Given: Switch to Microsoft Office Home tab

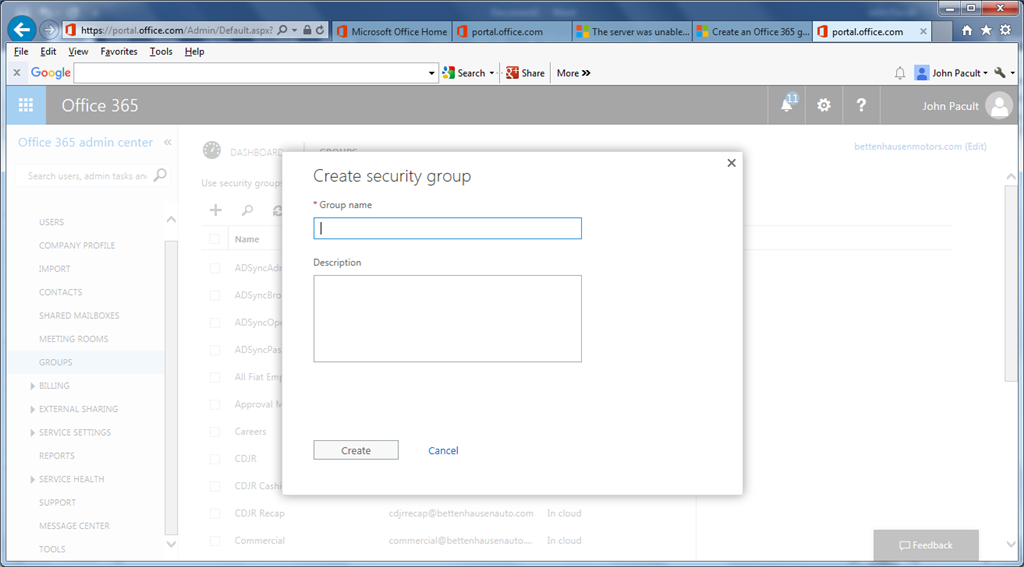Looking at the screenshot, I should point(392,31).
